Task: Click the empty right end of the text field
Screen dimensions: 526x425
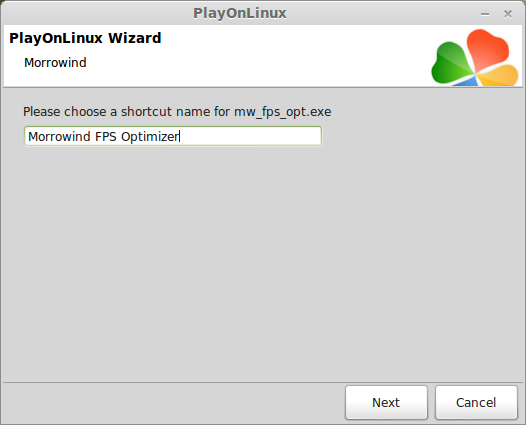Action: [250, 136]
